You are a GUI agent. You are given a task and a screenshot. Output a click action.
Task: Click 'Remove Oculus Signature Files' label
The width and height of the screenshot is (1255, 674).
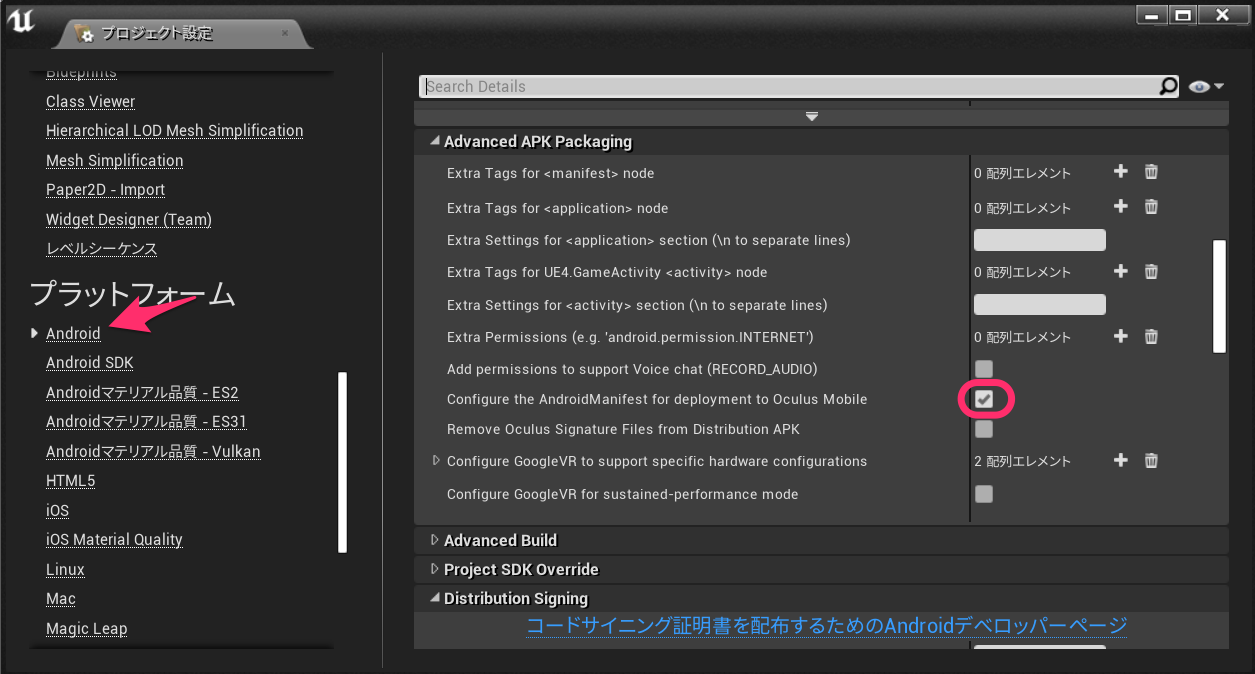(623, 429)
